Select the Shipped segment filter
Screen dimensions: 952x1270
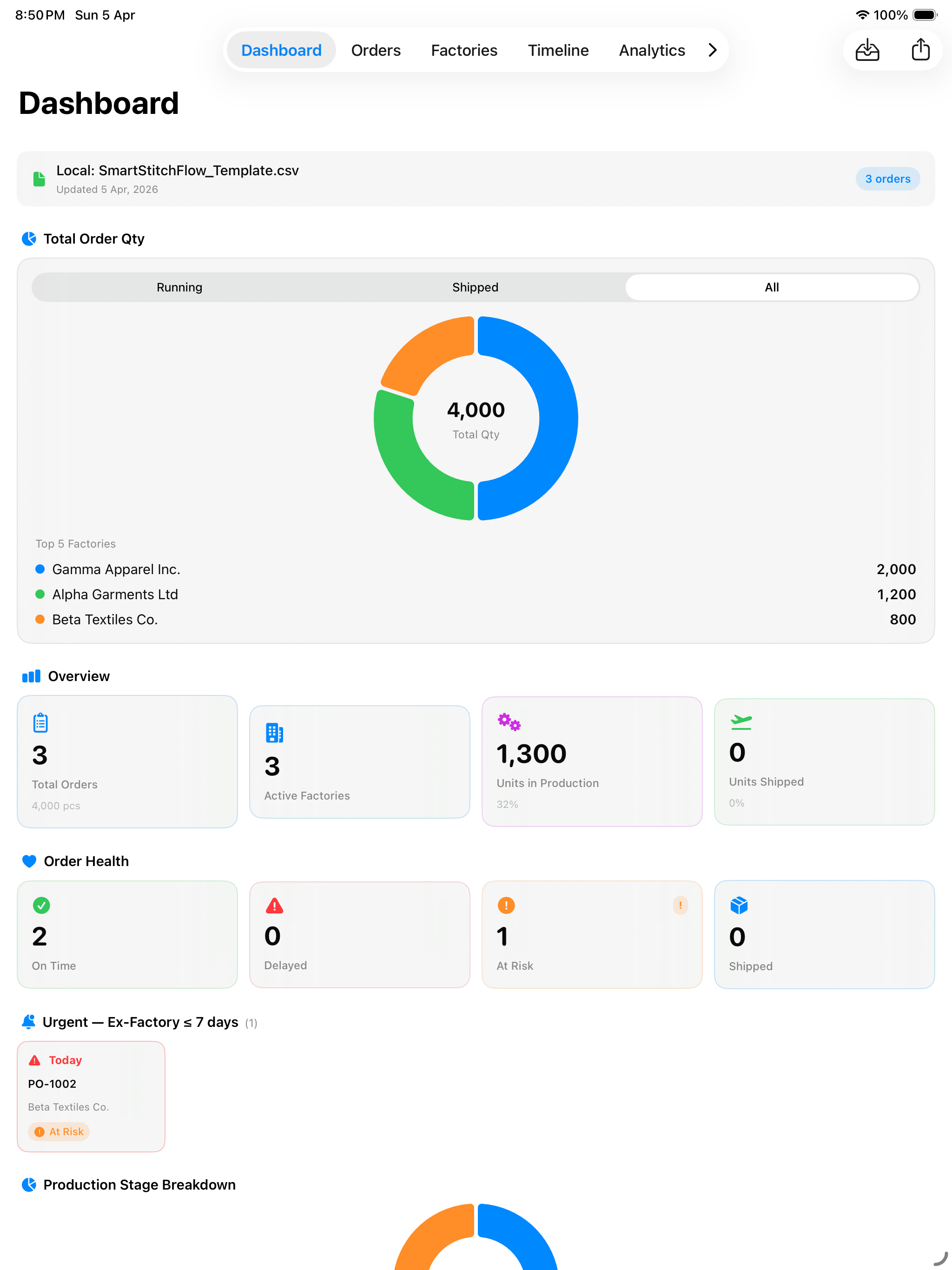(476, 287)
